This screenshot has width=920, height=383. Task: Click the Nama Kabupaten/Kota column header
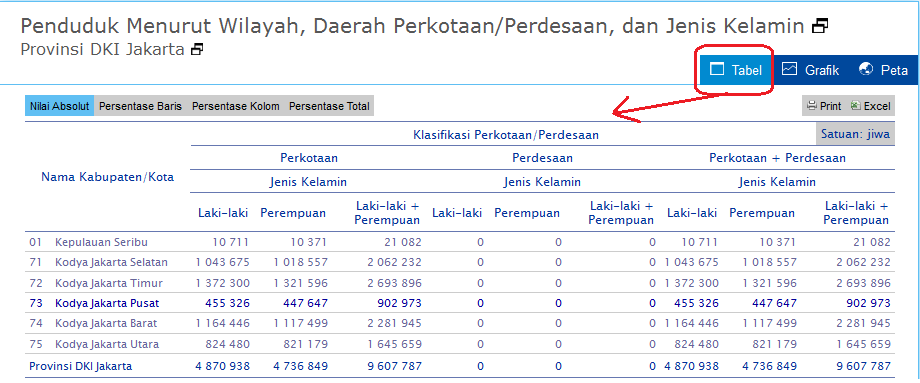[107, 177]
